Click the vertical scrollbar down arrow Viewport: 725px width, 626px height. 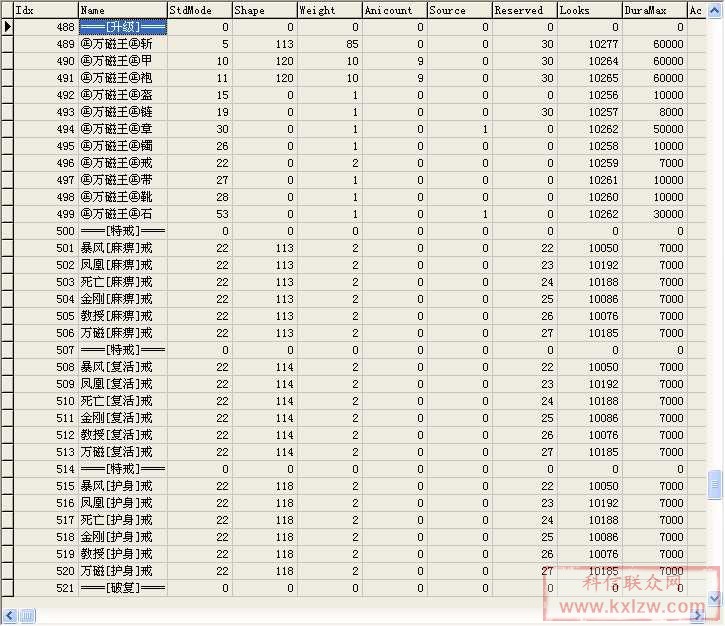pos(715,598)
